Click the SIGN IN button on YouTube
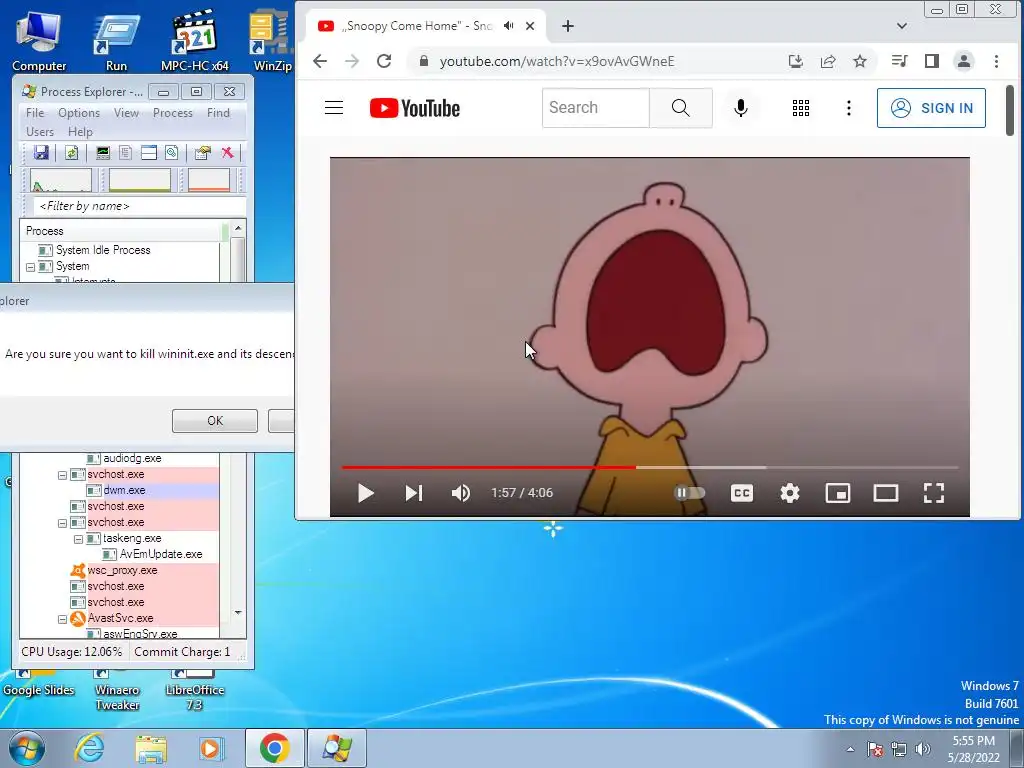 931,108
